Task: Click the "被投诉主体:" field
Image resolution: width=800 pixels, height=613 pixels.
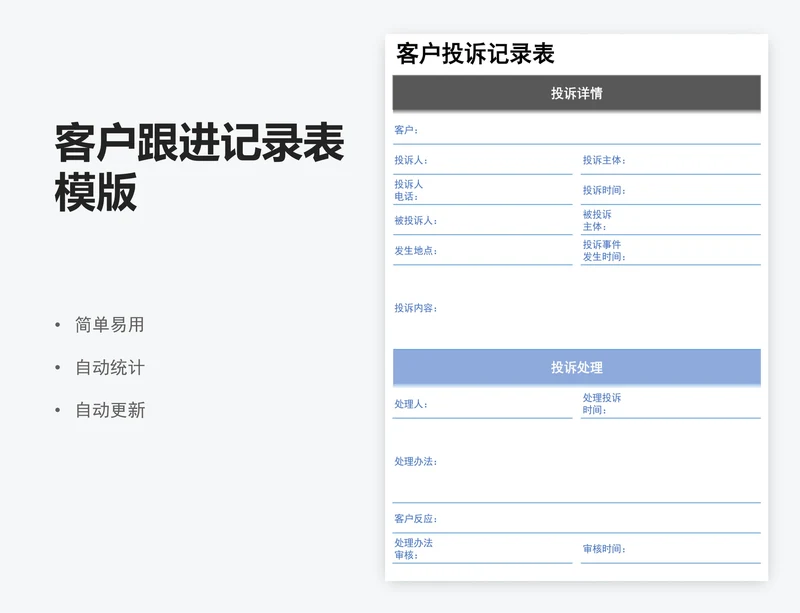Action: (x=670, y=220)
